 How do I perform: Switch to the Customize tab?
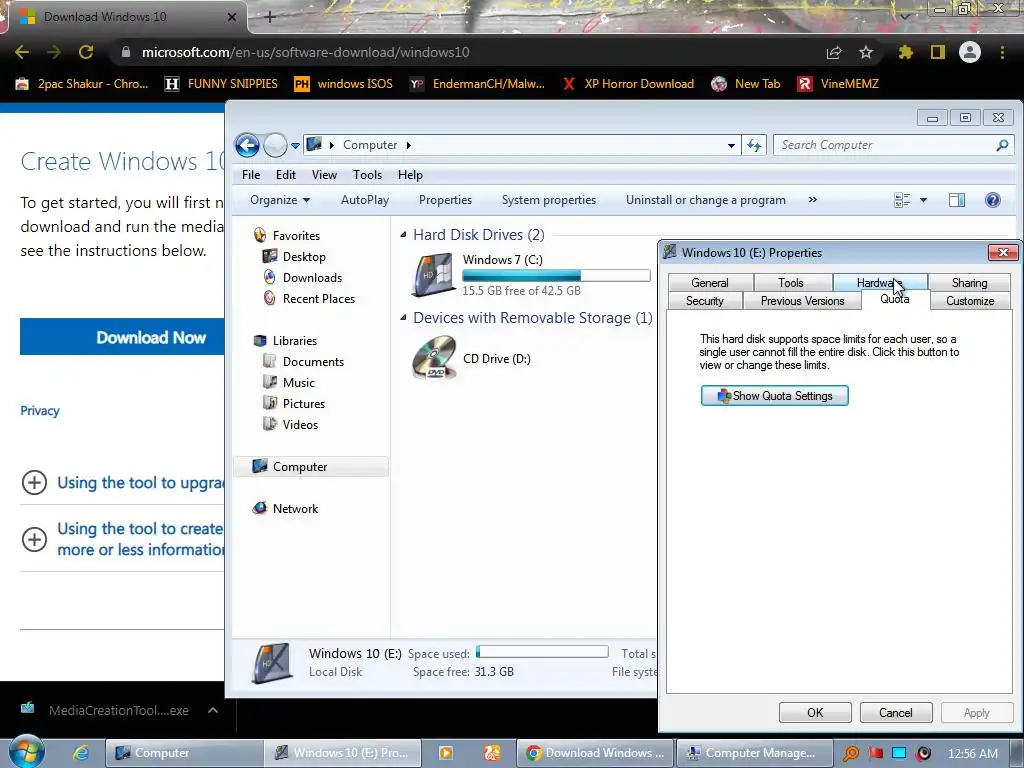click(970, 301)
